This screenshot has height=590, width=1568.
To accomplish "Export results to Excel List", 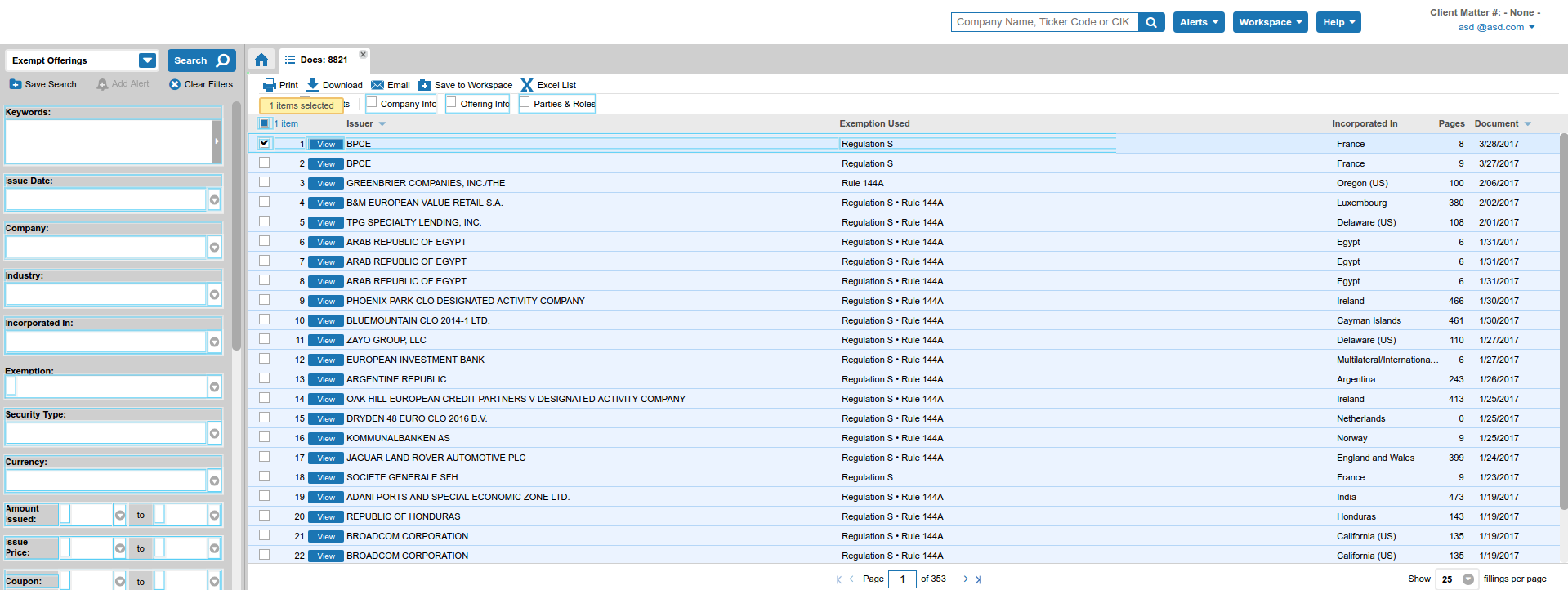I will [x=548, y=85].
